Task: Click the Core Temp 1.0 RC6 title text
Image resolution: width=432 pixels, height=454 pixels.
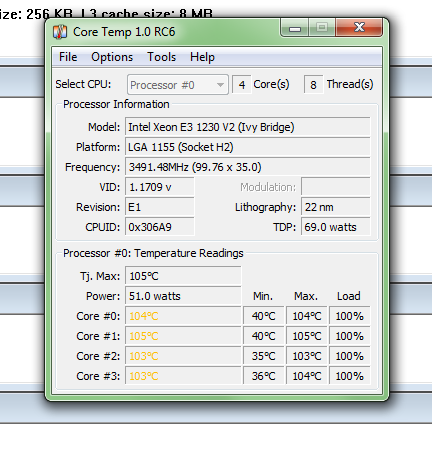Action: (124, 32)
